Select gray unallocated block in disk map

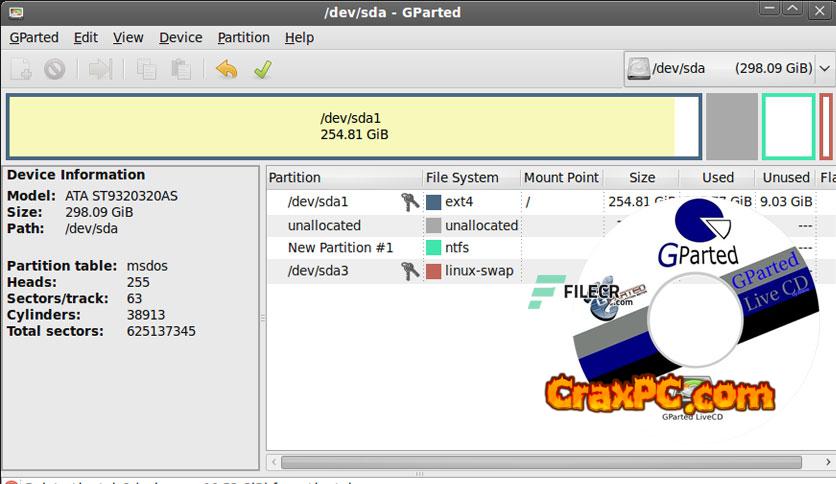tap(732, 126)
